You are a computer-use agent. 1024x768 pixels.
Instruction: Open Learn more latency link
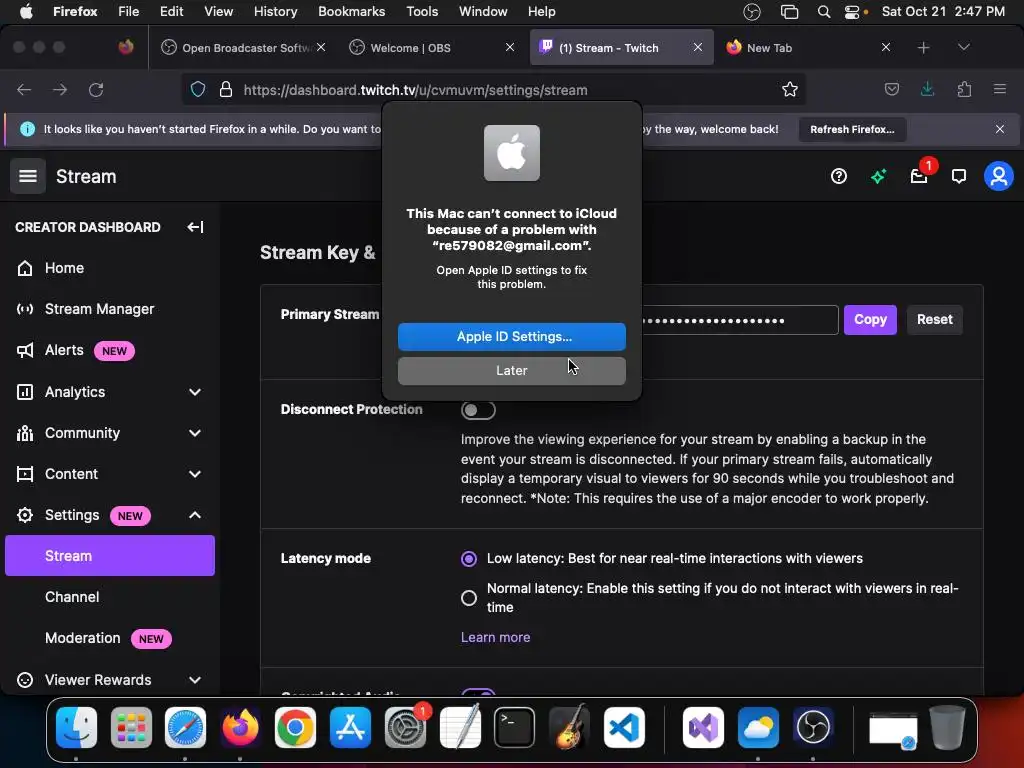[x=496, y=637]
